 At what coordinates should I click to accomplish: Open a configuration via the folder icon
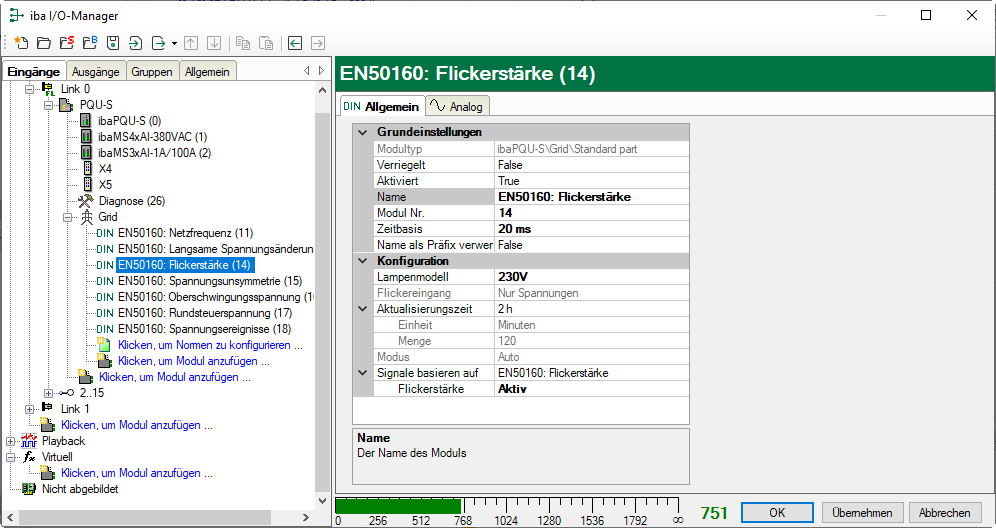(43, 43)
